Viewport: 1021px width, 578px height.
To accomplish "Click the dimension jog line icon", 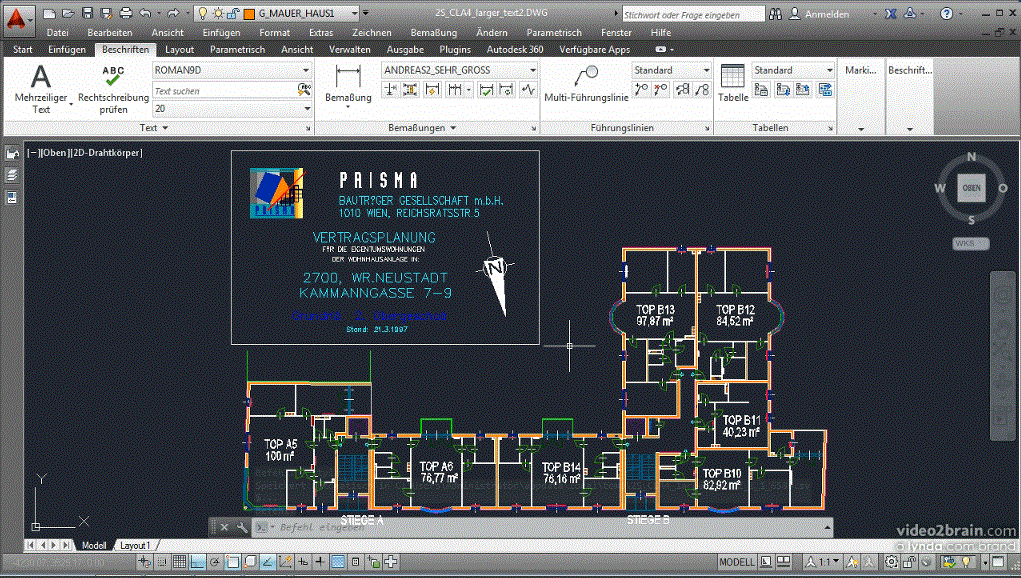I will click(528, 90).
